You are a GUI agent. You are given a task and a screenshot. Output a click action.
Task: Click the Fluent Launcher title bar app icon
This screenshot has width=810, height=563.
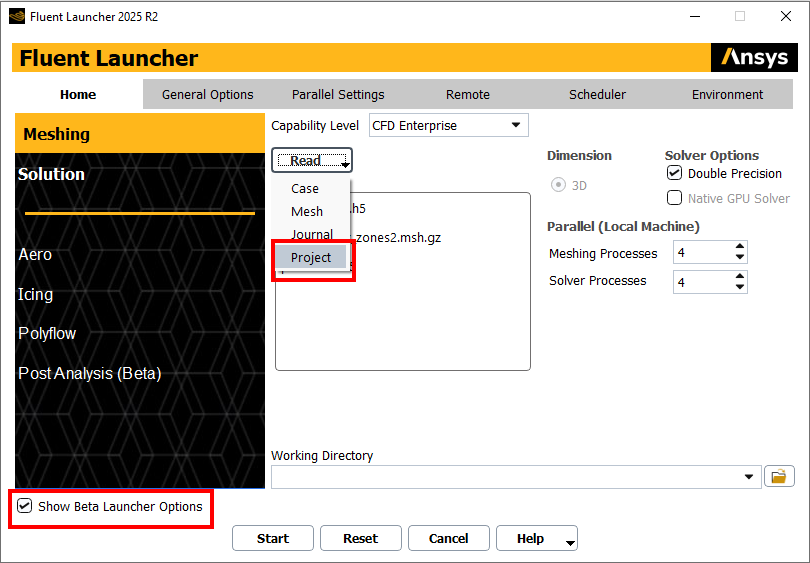pyautogui.click(x=17, y=17)
